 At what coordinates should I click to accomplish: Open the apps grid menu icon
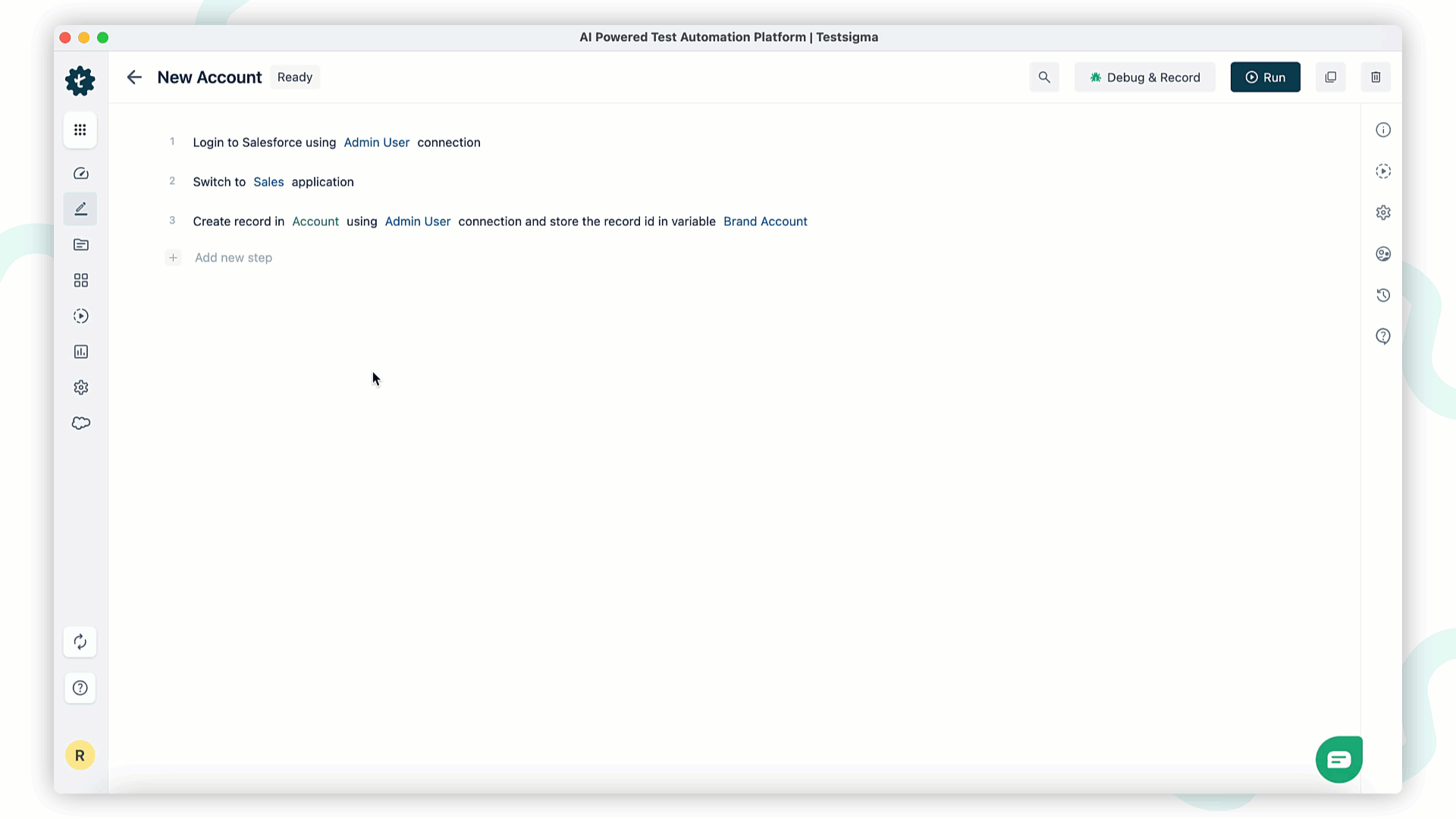[x=80, y=130]
